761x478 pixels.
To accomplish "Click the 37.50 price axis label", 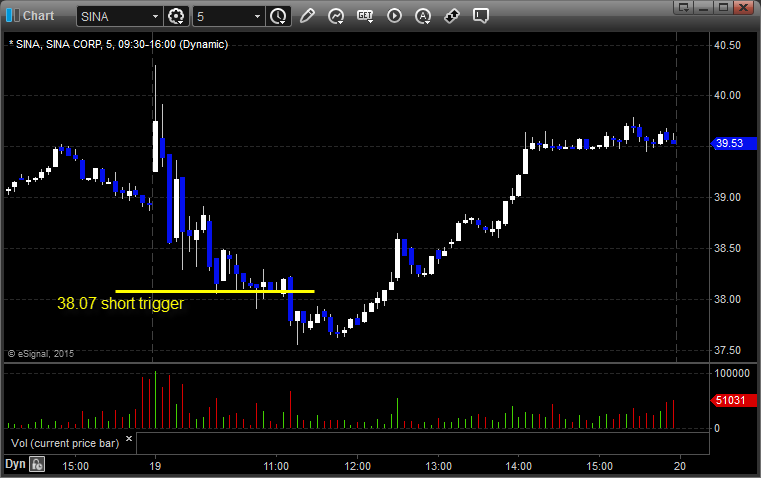I will point(728,350).
